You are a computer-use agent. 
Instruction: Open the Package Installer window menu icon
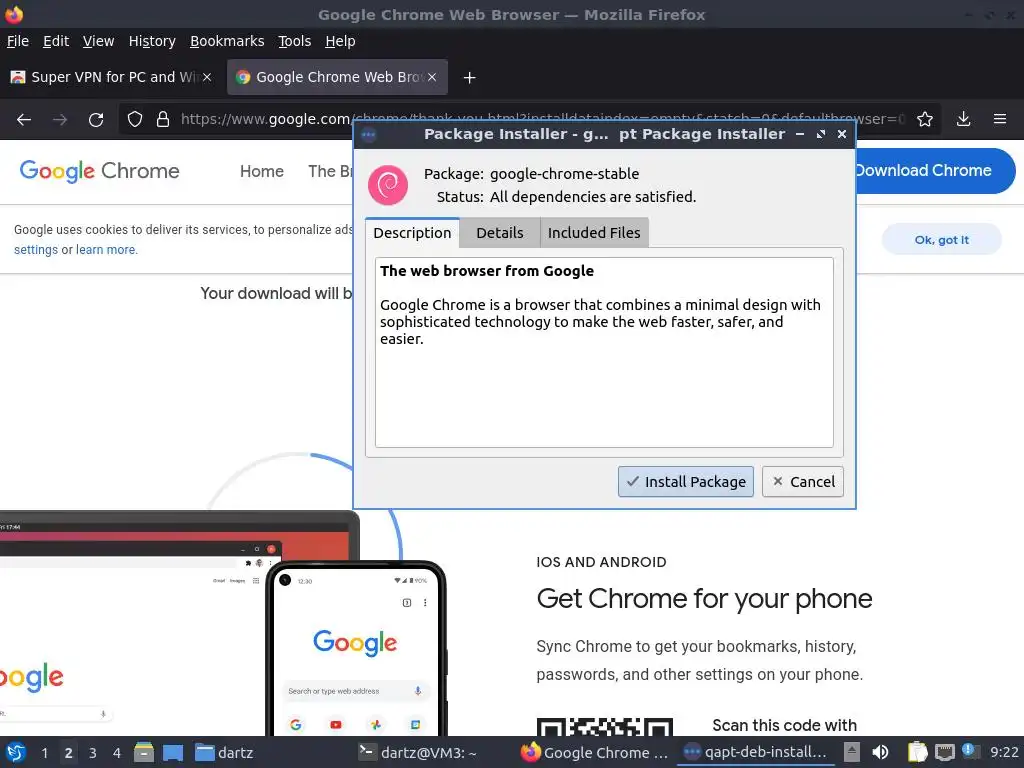pyautogui.click(x=368, y=135)
